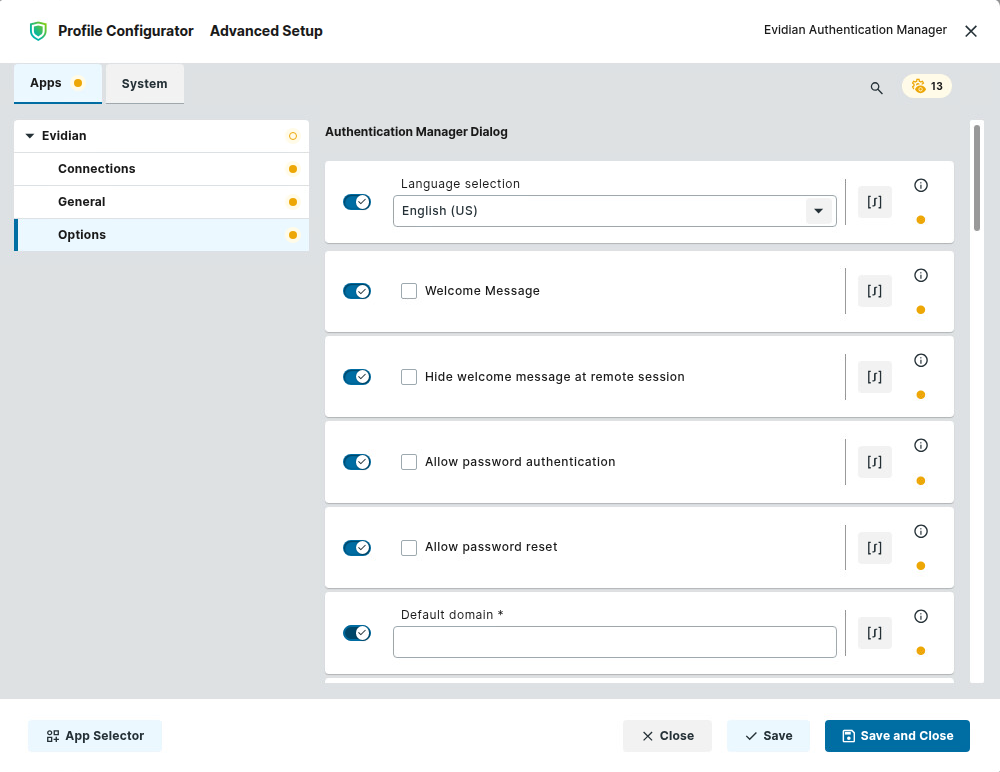This screenshot has width=1000, height=772.
Task: Click orange change dot in Hide welcome message card
Action: [920, 394]
